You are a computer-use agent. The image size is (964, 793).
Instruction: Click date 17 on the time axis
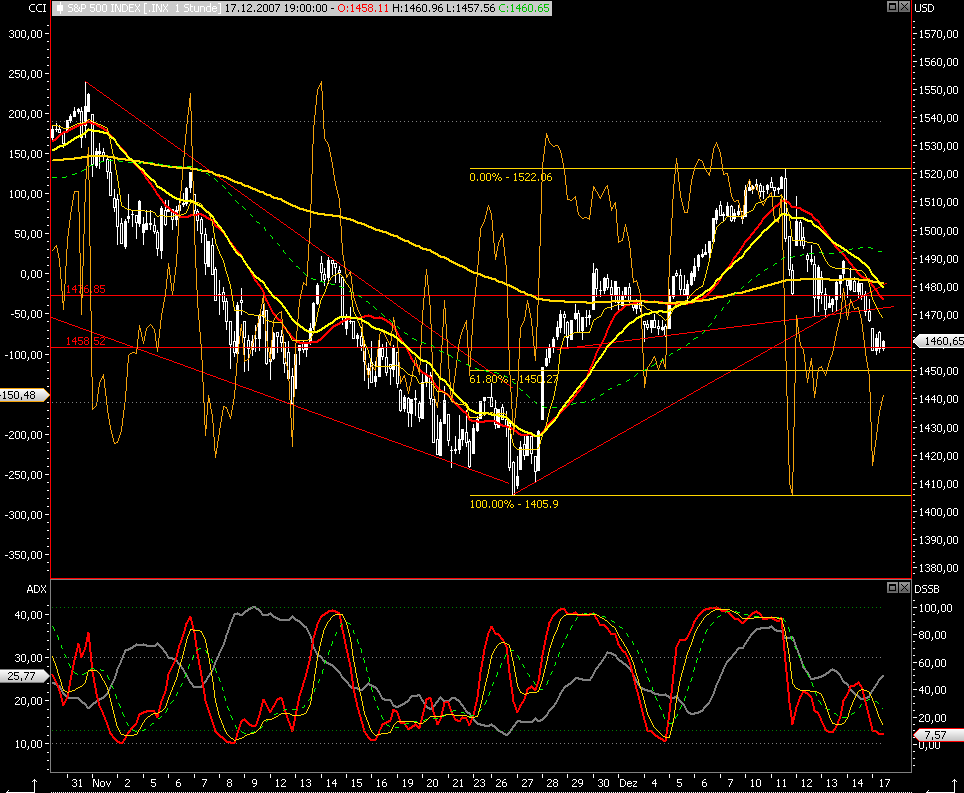884,783
